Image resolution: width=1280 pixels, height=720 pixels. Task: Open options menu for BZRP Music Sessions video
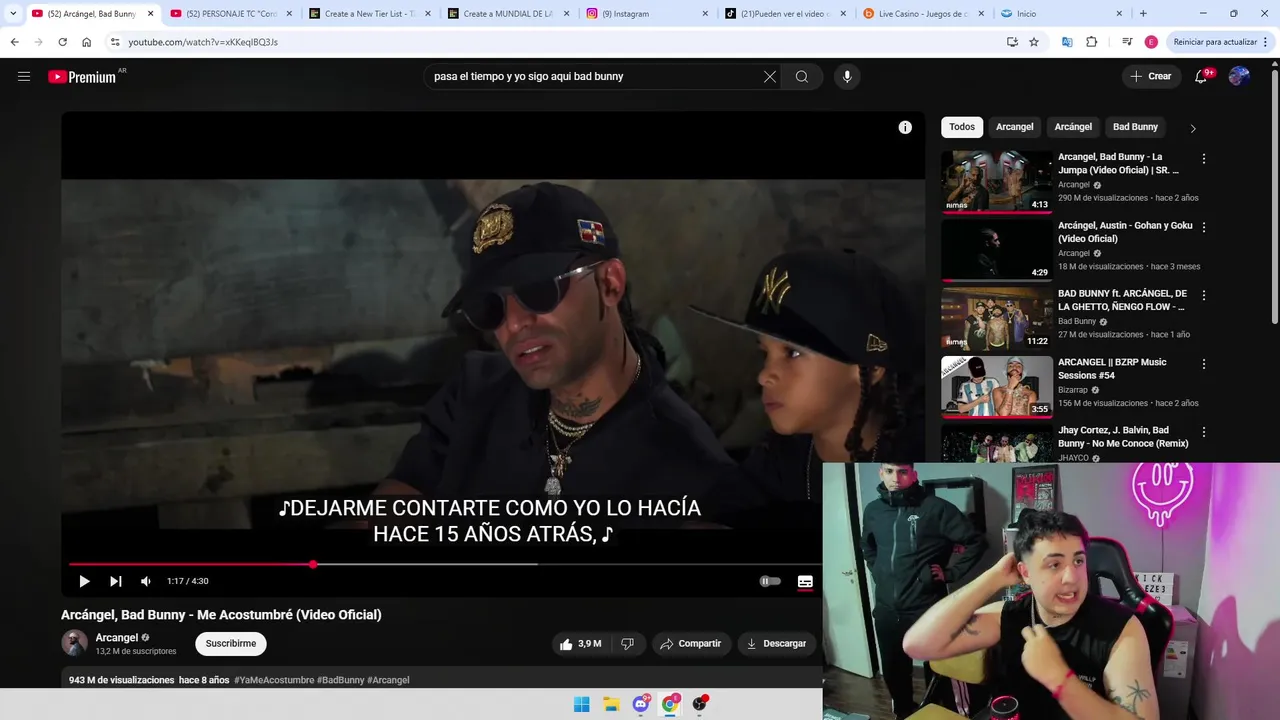(1203, 364)
